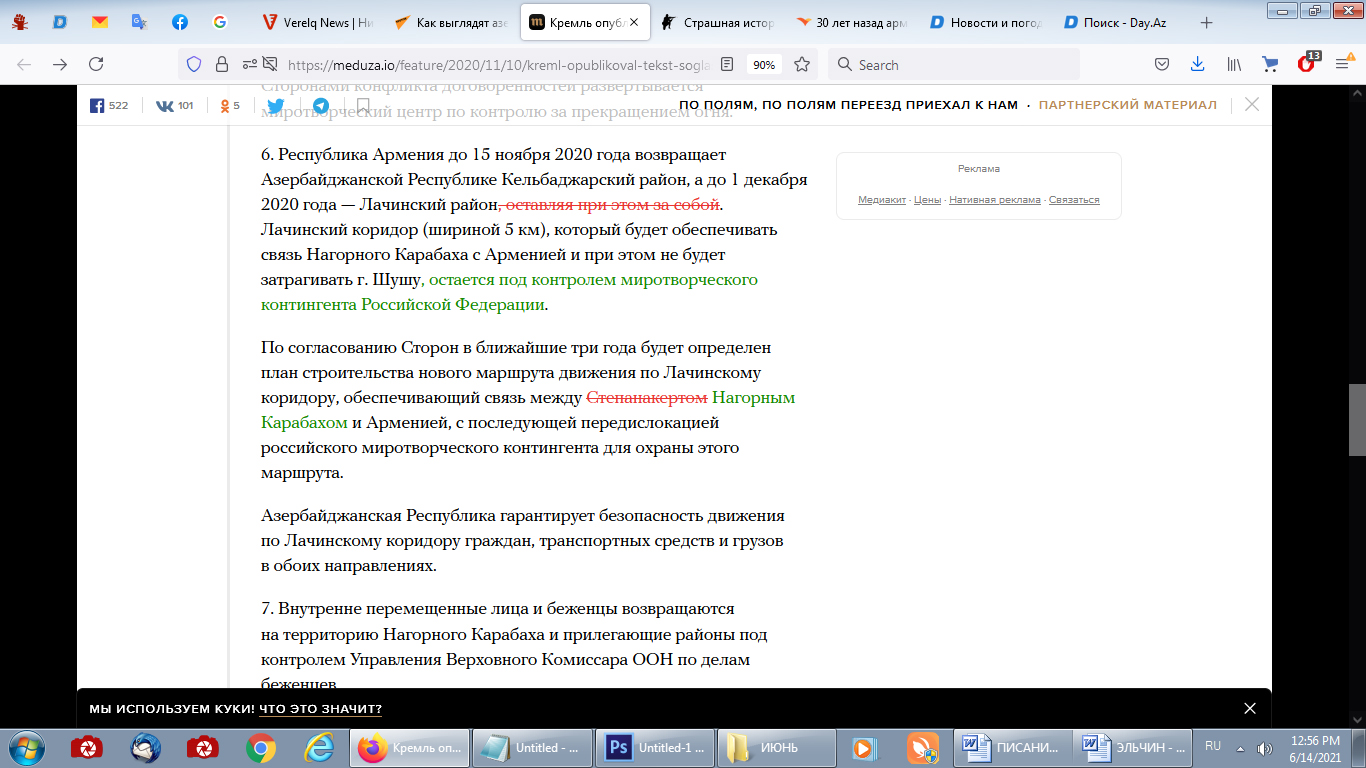Close the partner material banner
Image resolution: width=1366 pixels, height=768 pixels.
[1251, 104]
